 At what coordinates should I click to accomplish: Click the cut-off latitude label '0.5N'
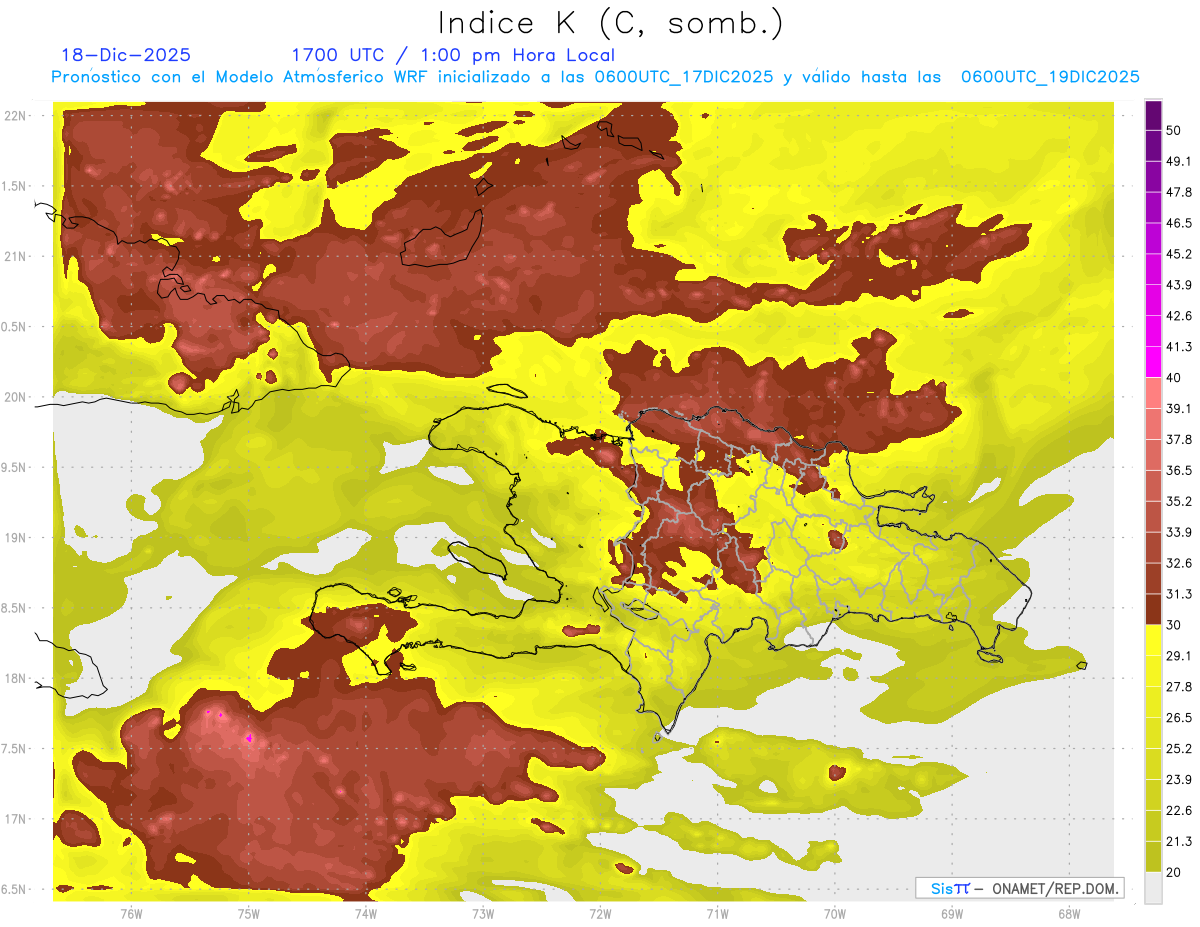(x=15, y=327)
